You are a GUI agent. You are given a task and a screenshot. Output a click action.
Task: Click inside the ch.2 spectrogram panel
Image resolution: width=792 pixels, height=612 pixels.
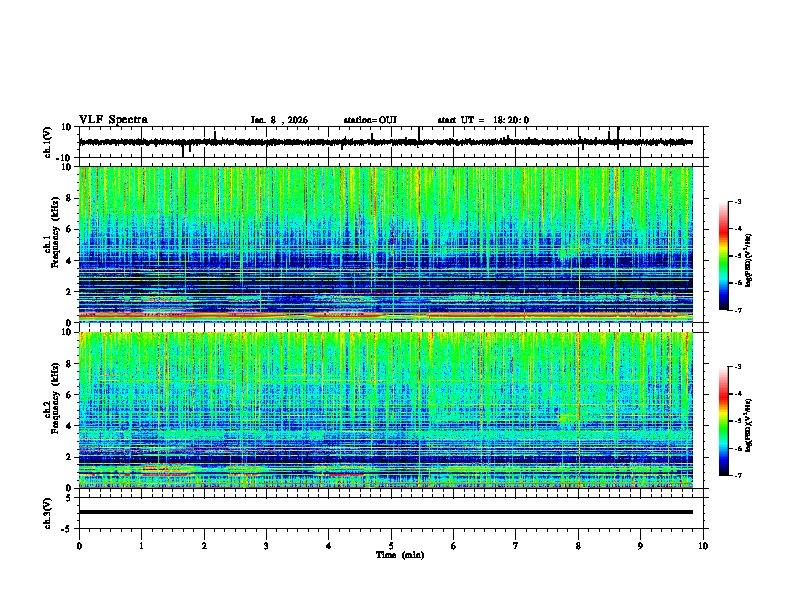click(386, 410)
